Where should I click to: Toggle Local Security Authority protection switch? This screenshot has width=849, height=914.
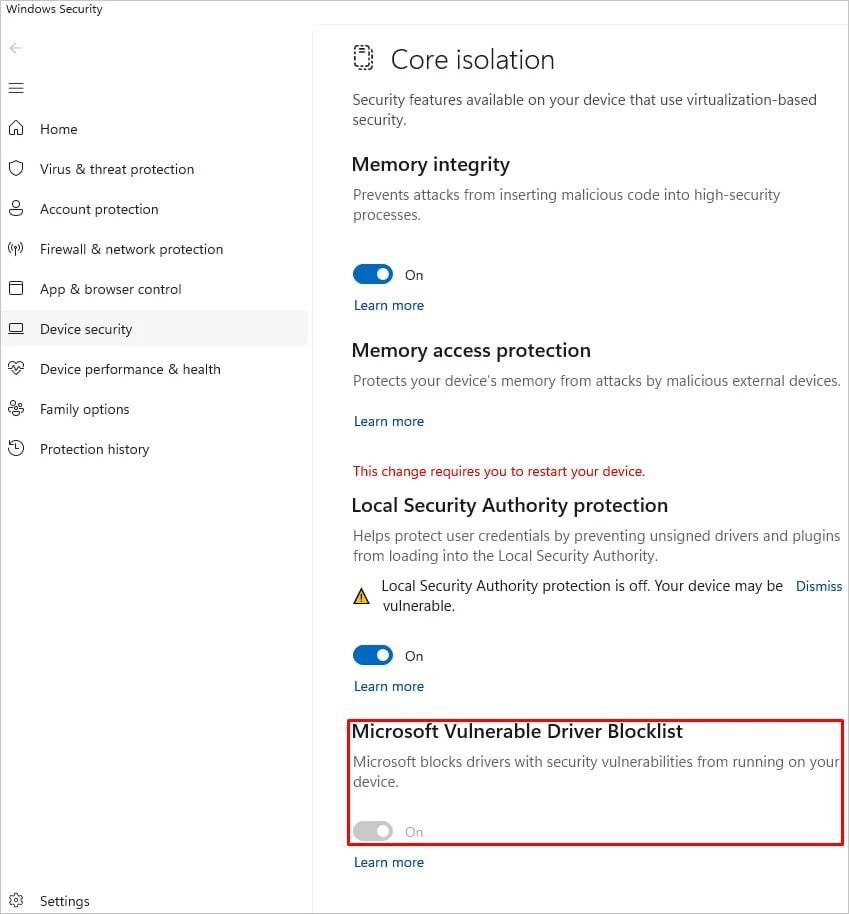coord(373,656)
